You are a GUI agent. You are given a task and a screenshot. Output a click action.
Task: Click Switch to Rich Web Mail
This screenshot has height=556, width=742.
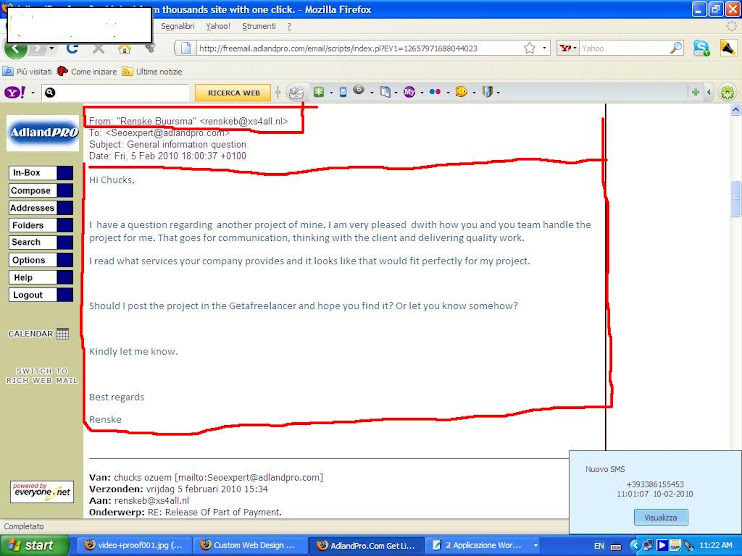tap(42, 376)
